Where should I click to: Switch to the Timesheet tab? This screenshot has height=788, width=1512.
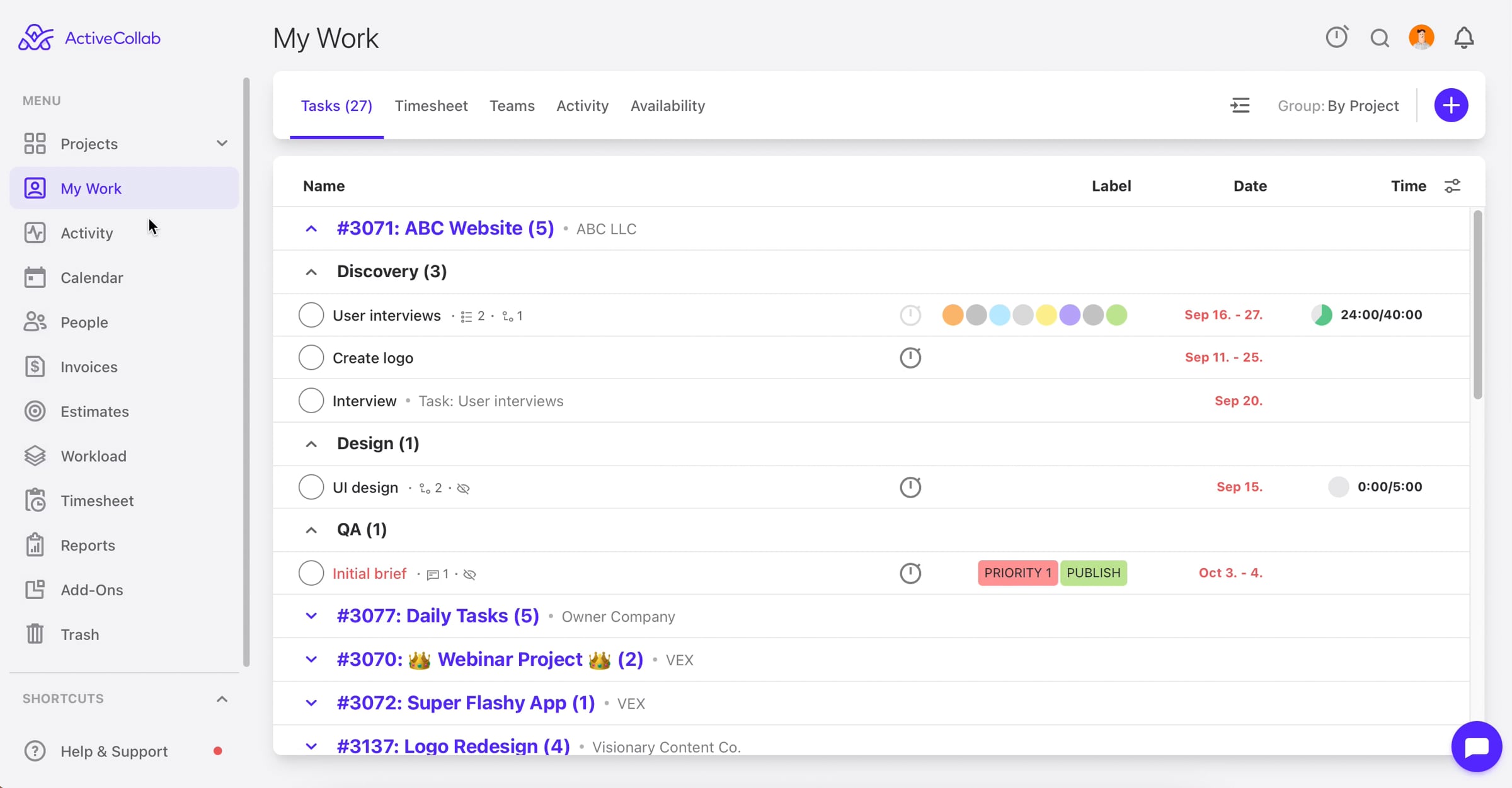(x=432, y=106)
